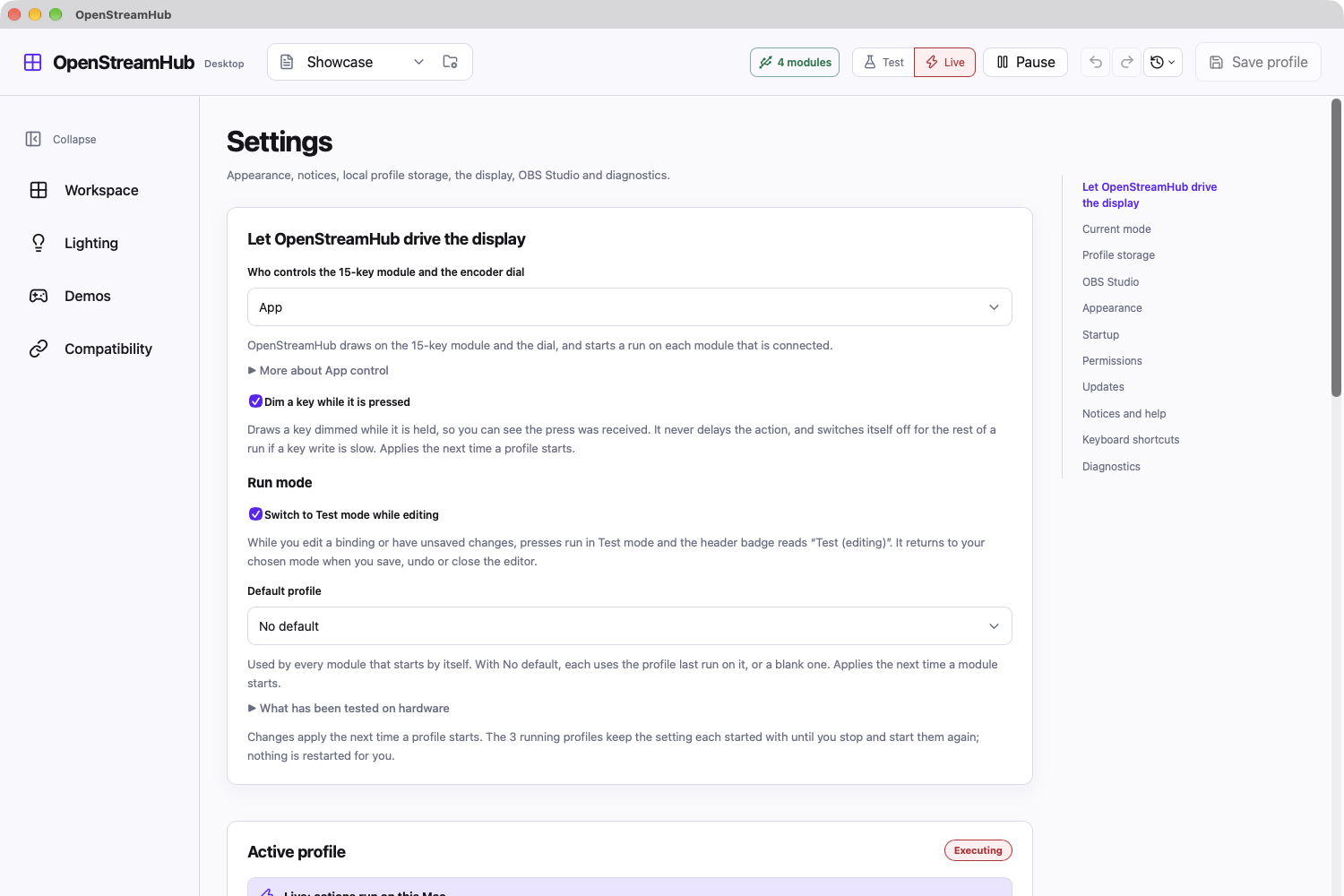Pause the running profiles
The width and height of the screenshot is (1344, 896).
tap(1026, 62)
